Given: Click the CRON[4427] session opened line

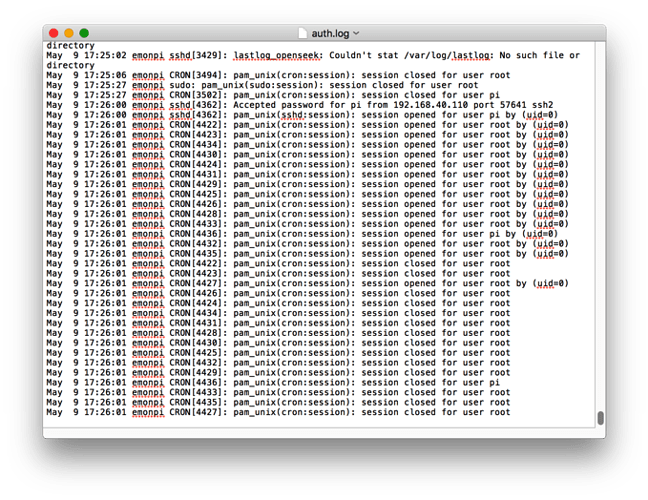Looking at the screenshot, I should (x=307, y=283).
